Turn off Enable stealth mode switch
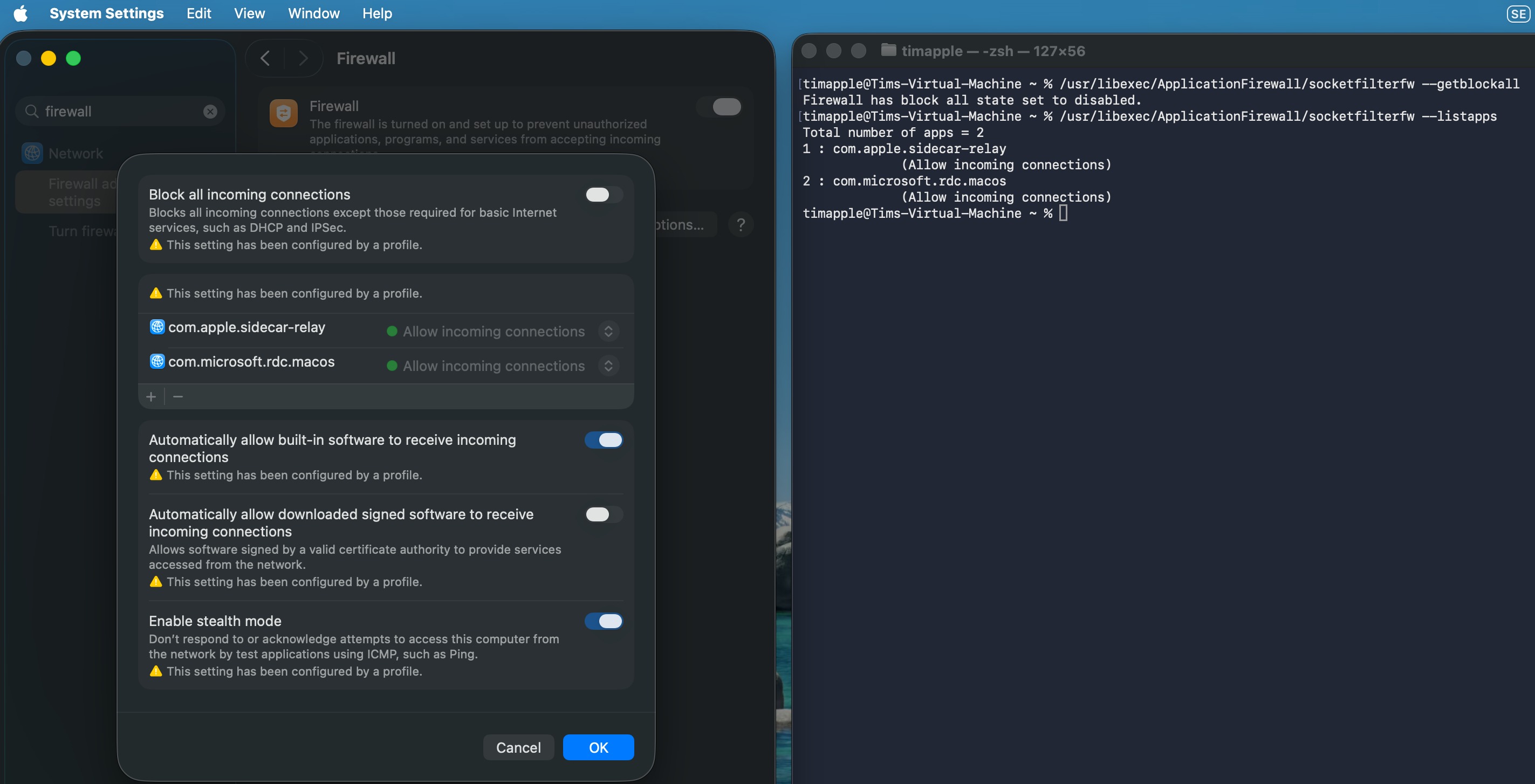The height and width of the screenshot is (784, 1535). tap(603, 621)
